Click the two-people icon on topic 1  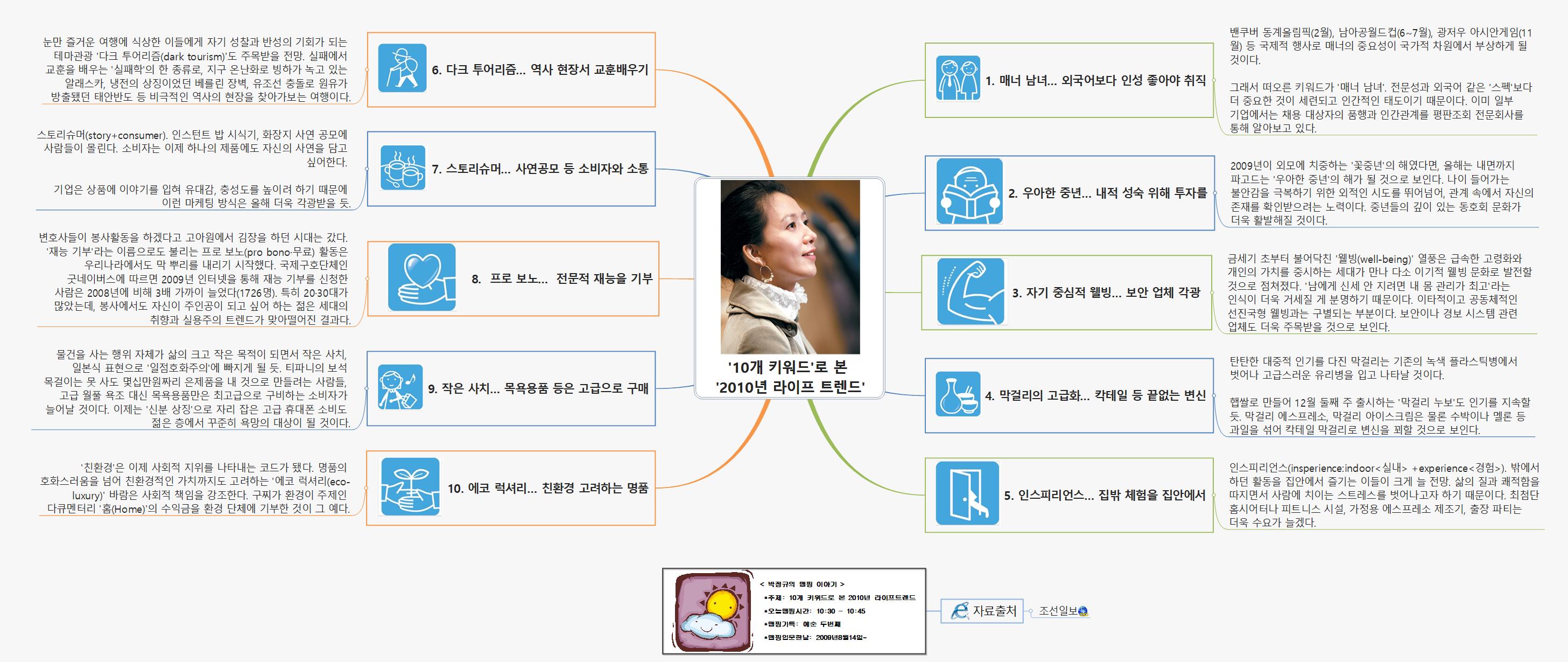click(958, 78)
